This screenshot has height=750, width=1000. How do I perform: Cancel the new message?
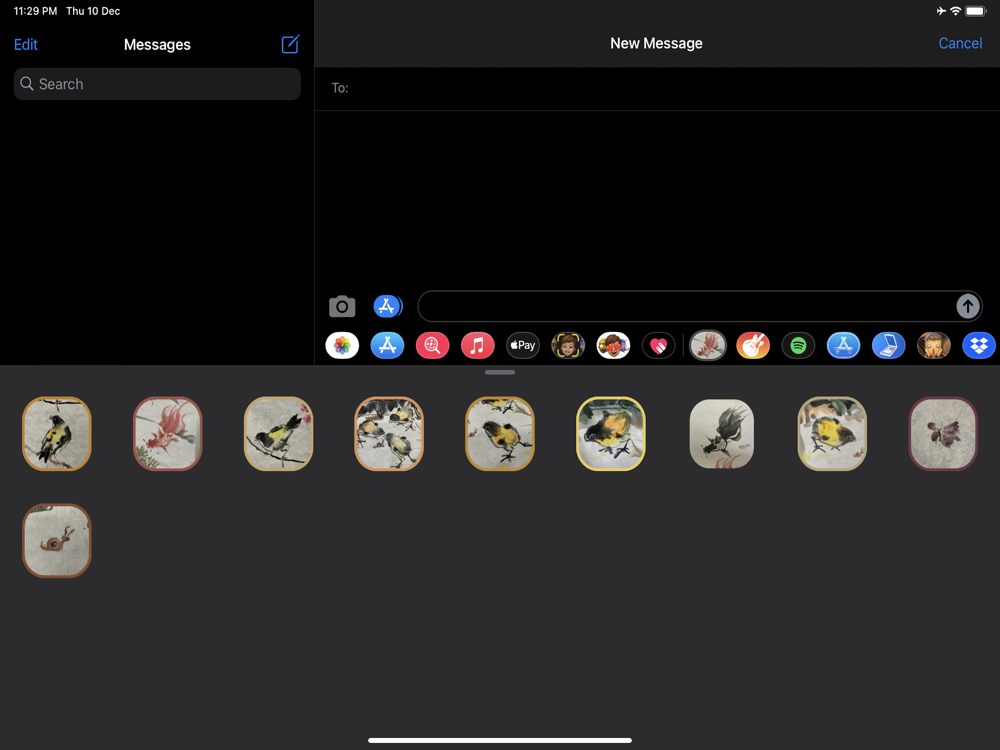(960, 43)
